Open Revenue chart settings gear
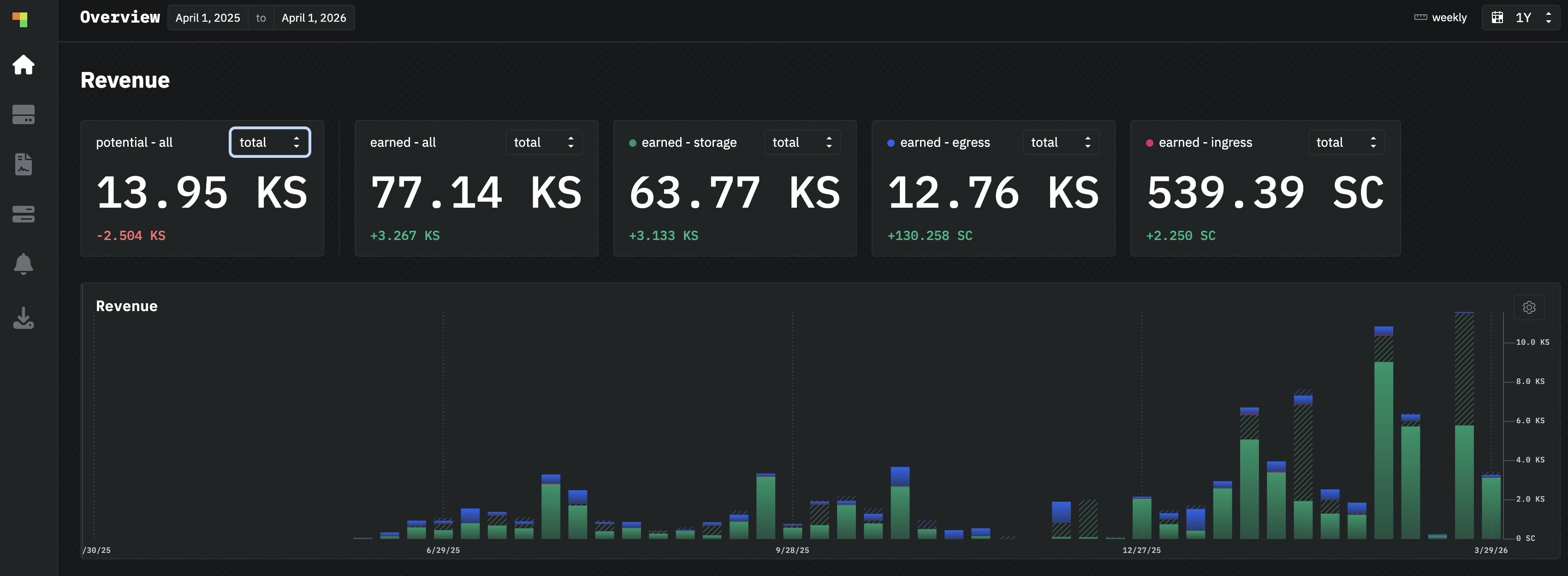1568x576 pixels. (x=1528, y=307)
